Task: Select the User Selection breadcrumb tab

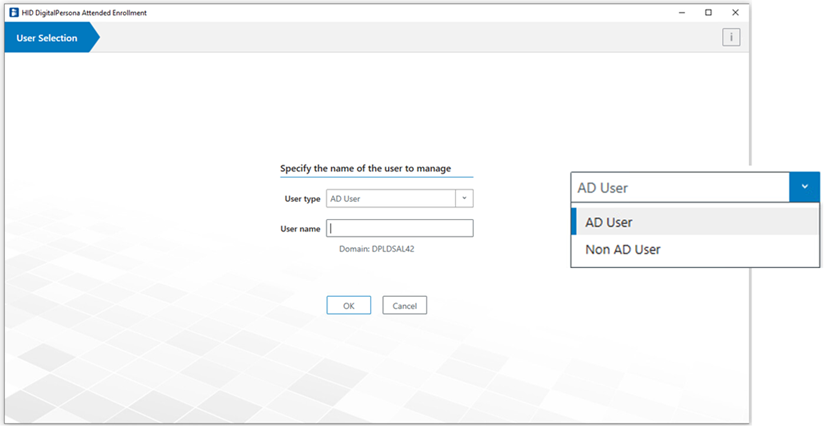Action: tap(48, 38)
